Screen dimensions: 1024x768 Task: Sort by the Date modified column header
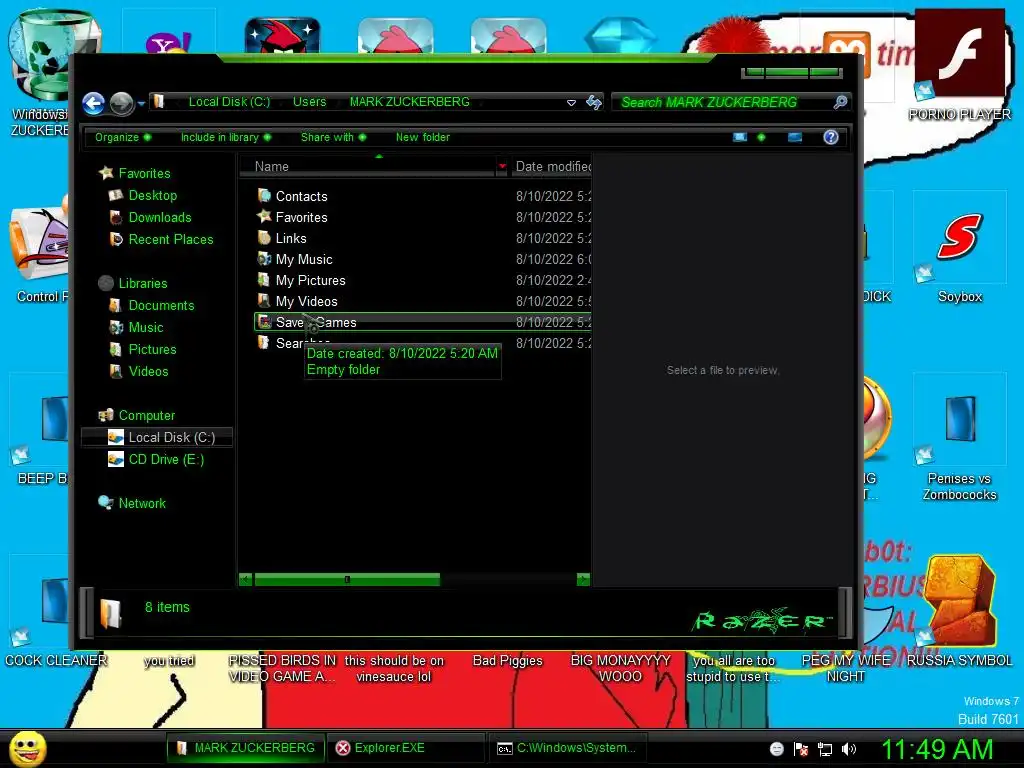(x=552, y=167)
